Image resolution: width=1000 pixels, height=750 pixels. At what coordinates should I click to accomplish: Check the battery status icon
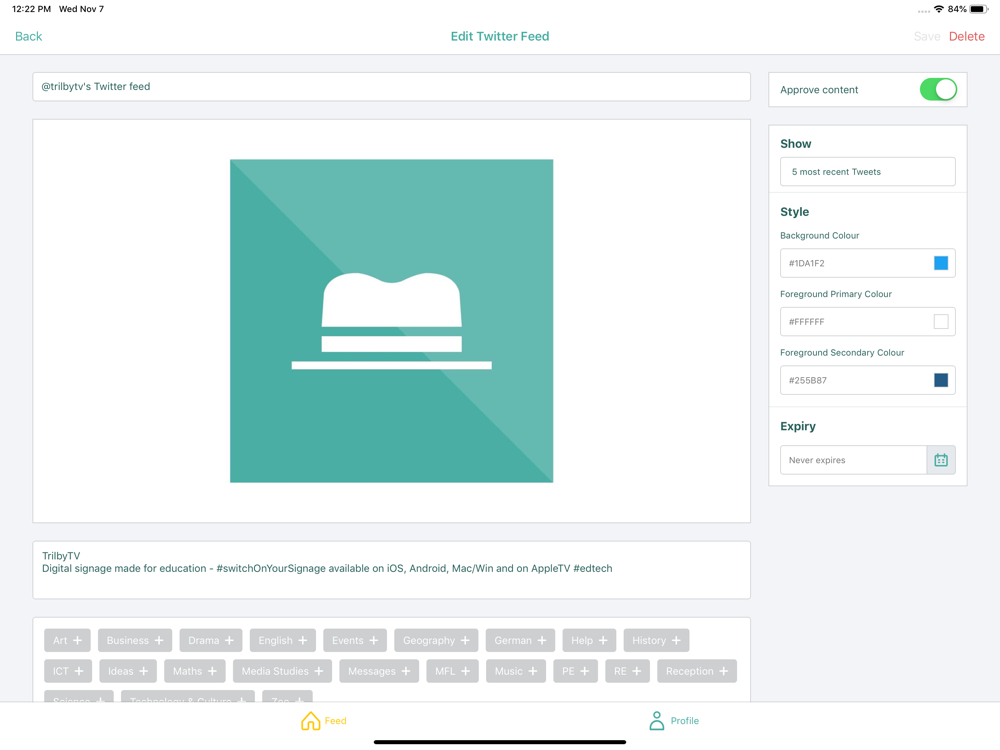[x=979, y=9]
